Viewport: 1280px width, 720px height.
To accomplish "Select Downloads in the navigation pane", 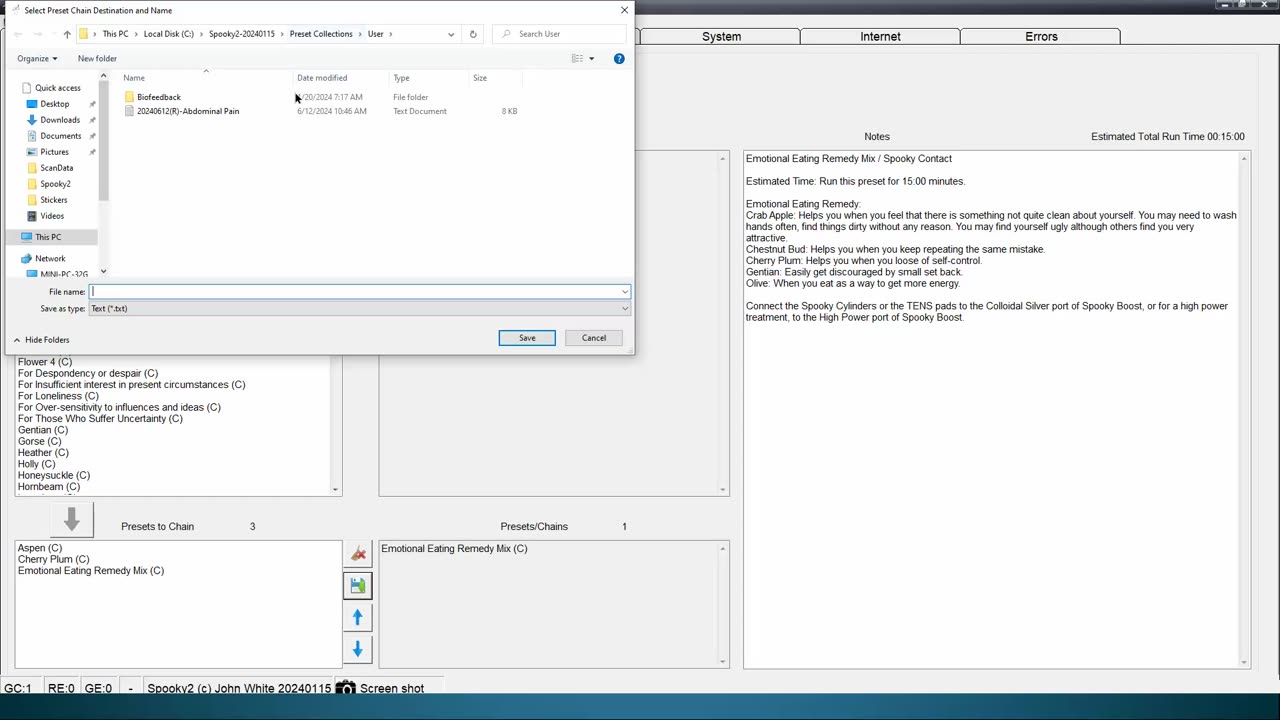I will tap(60, 120).
